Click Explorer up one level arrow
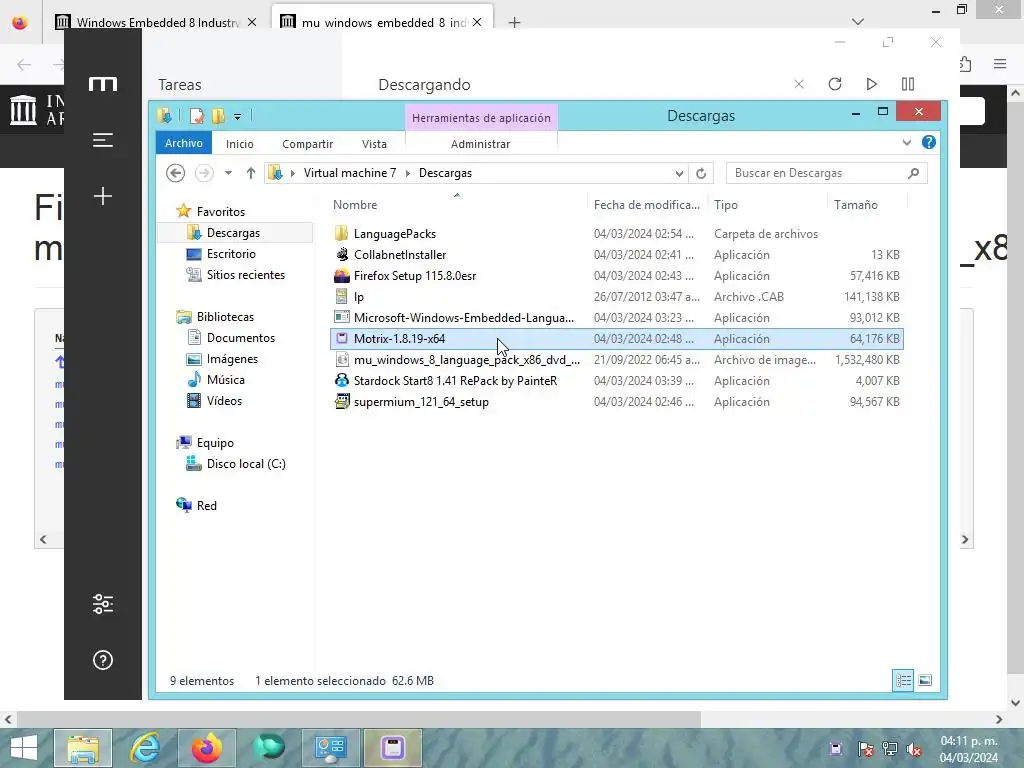The image size is (1024, 768). (251, 173)
